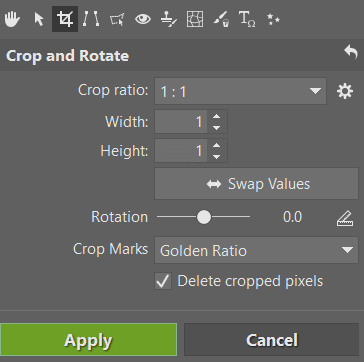This screenshot has width=364, height=362.
Task: Select the Perspective tool
Action: tap(117, 19)
